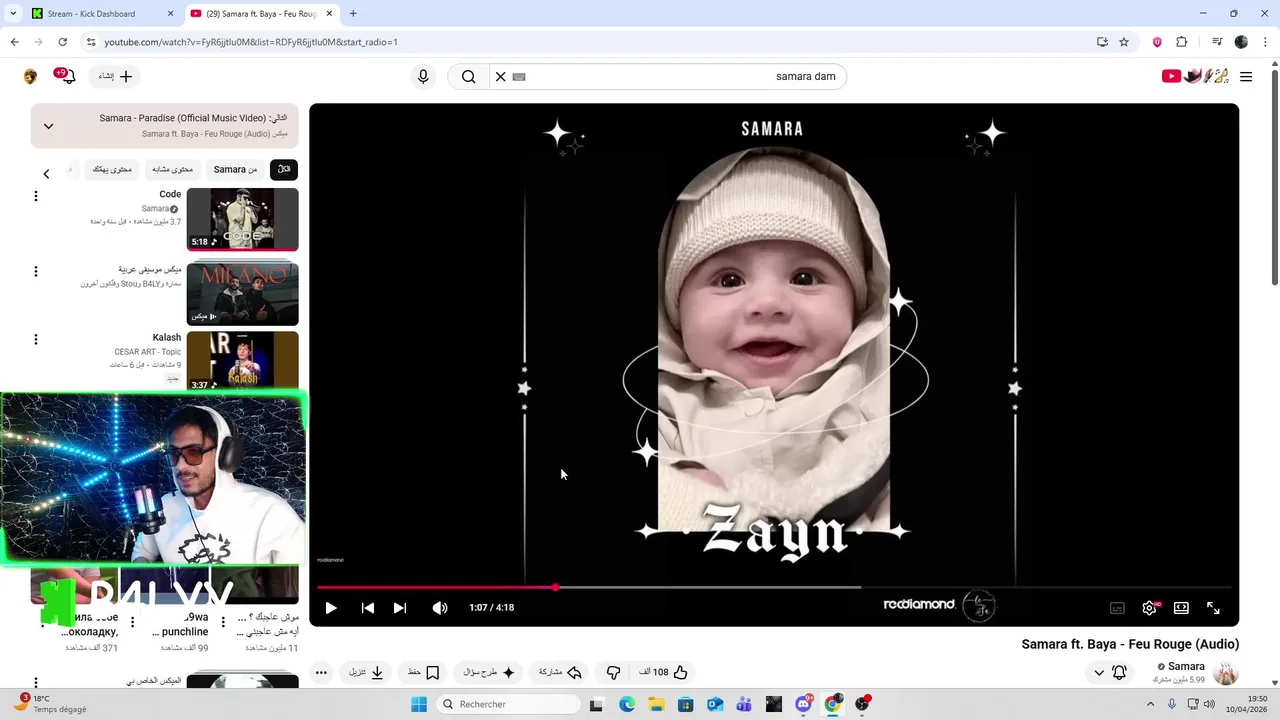This screenshot has width=1280, height=720.
Task: Show more filter chips with arrow
Action: point(46,174)
